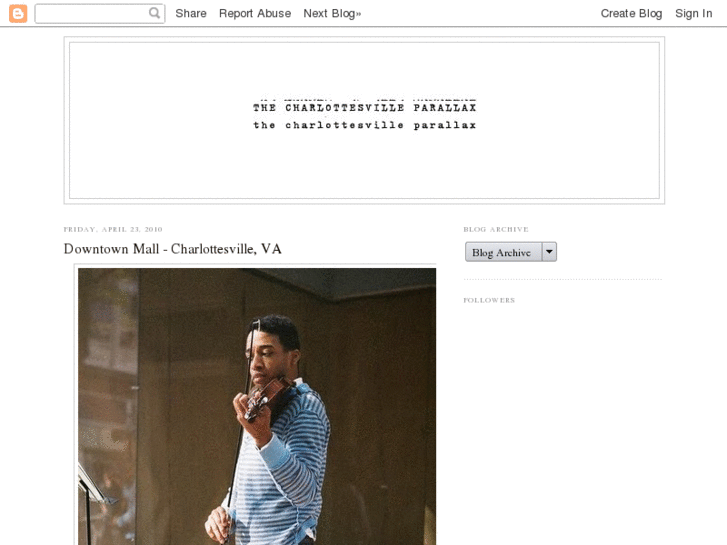Click Sign In at top right
This screenshot has height=545, width=727.
(x=693, y=13)
